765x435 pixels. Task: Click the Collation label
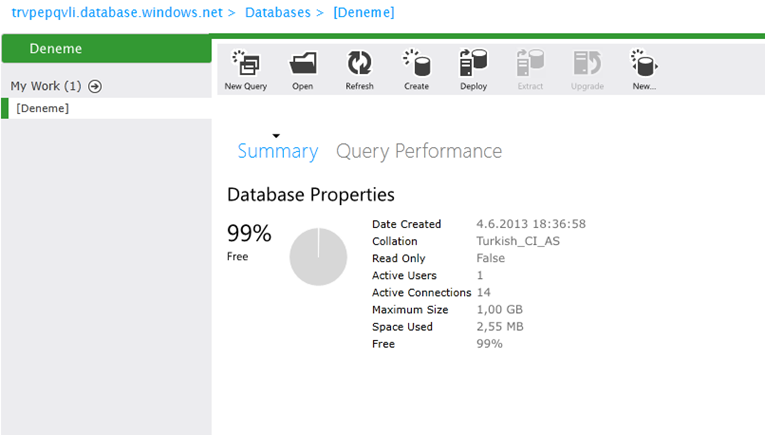pyautogui.click(x=395, y=241)
